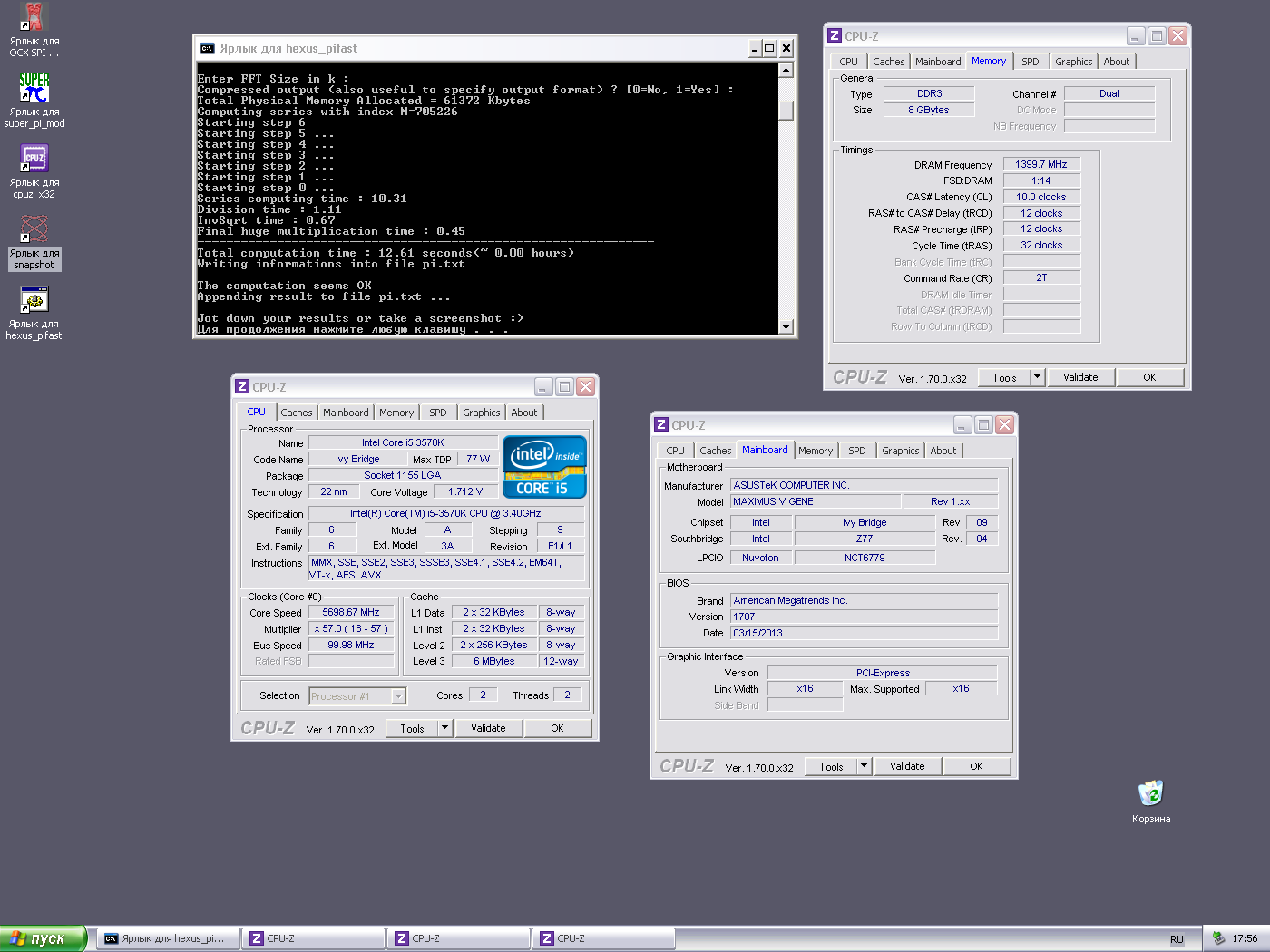Click the Core Speed 5698.67 MHz value
Screen dimensions: 1270x952
(351, 612)
